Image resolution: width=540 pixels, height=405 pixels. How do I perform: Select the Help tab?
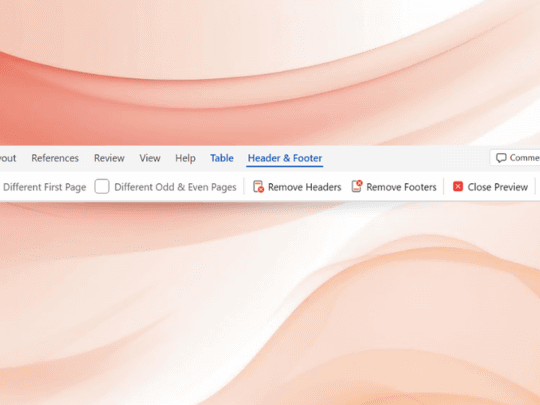coord(185,158)
